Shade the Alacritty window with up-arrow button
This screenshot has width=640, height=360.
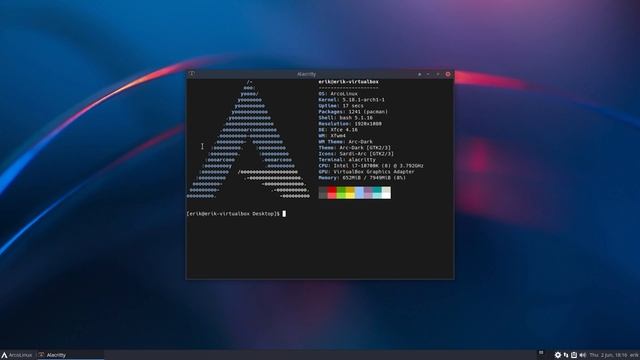[x=419, y=74]
